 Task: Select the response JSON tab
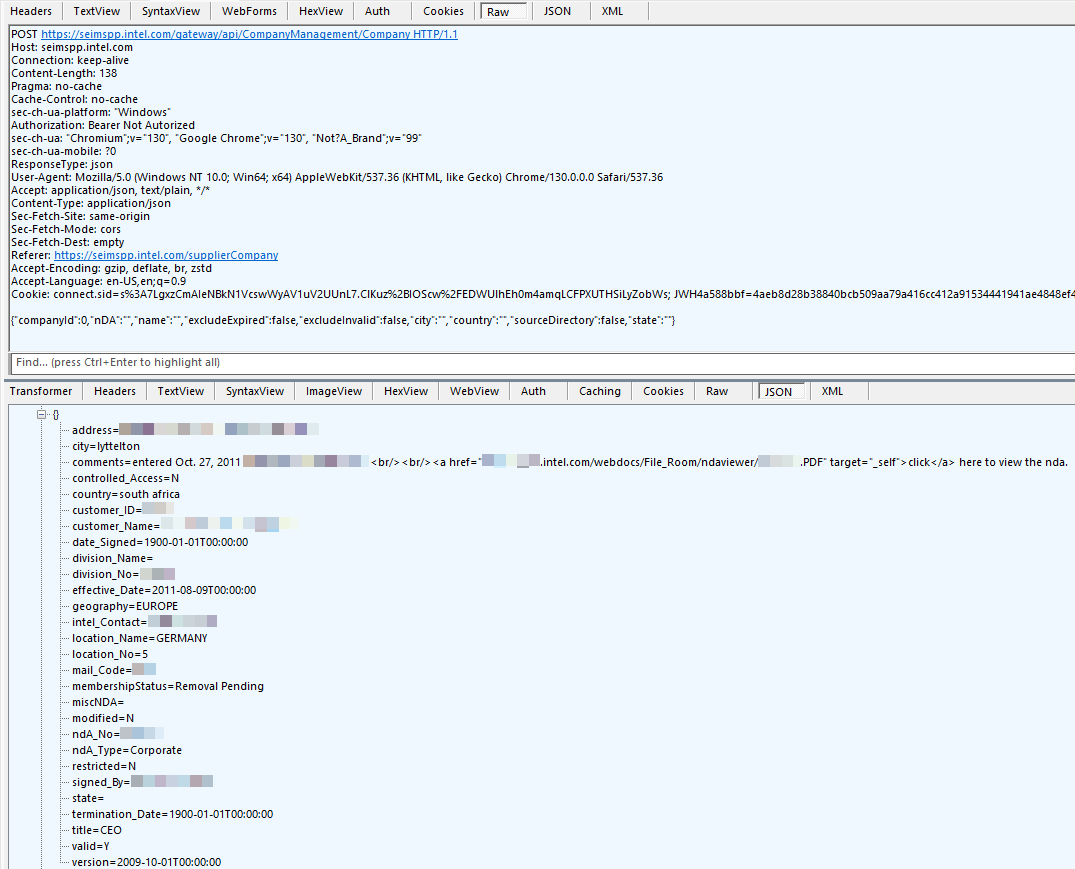pos(782,391)
